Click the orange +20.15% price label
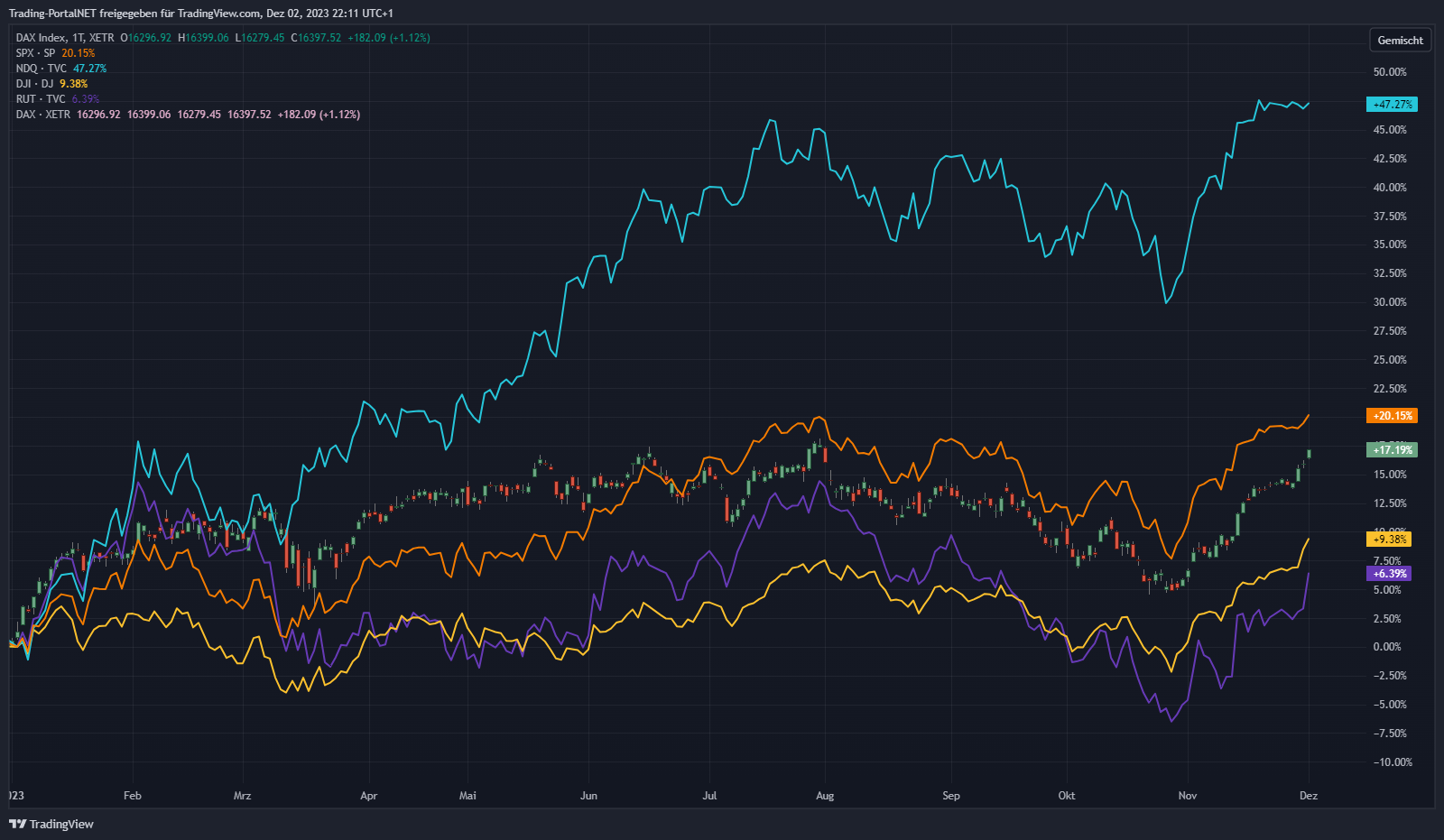This screenshot has height=840, width=1444. (1392, 416)
